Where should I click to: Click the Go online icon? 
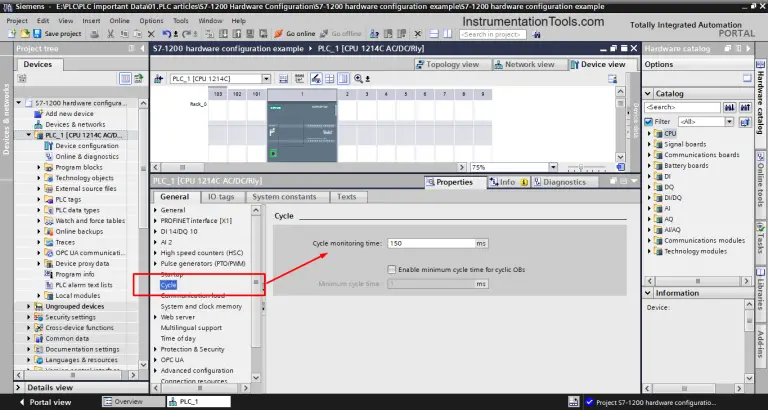click(278, 34)
